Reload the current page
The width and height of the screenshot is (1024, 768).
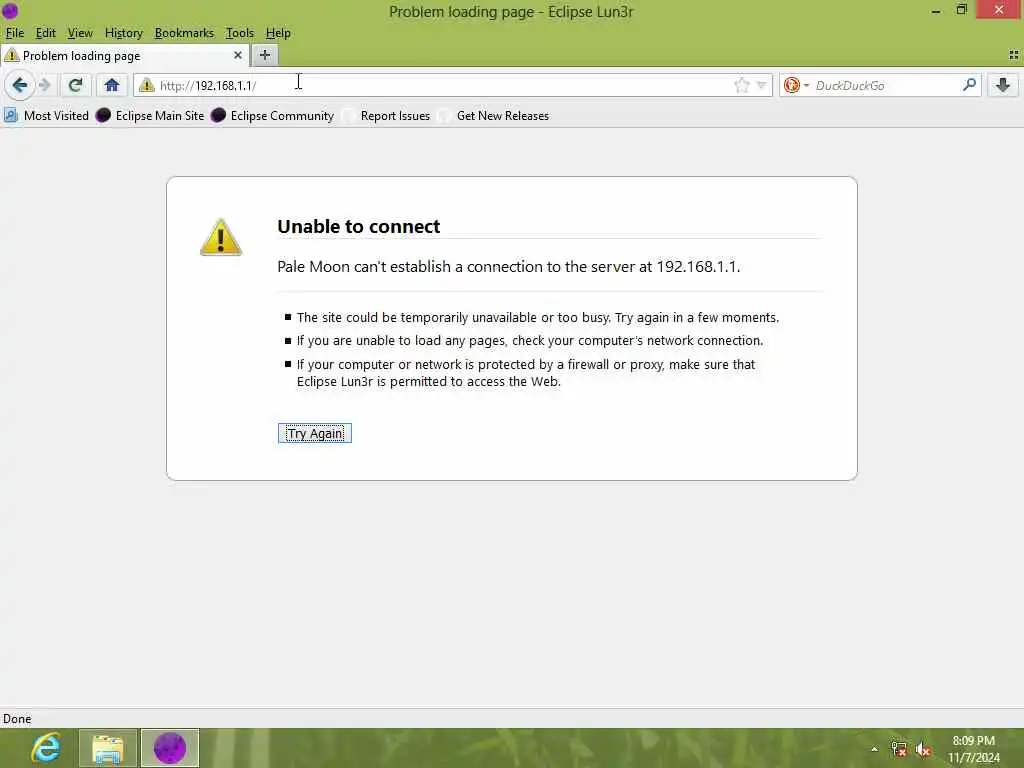(75, 85)
